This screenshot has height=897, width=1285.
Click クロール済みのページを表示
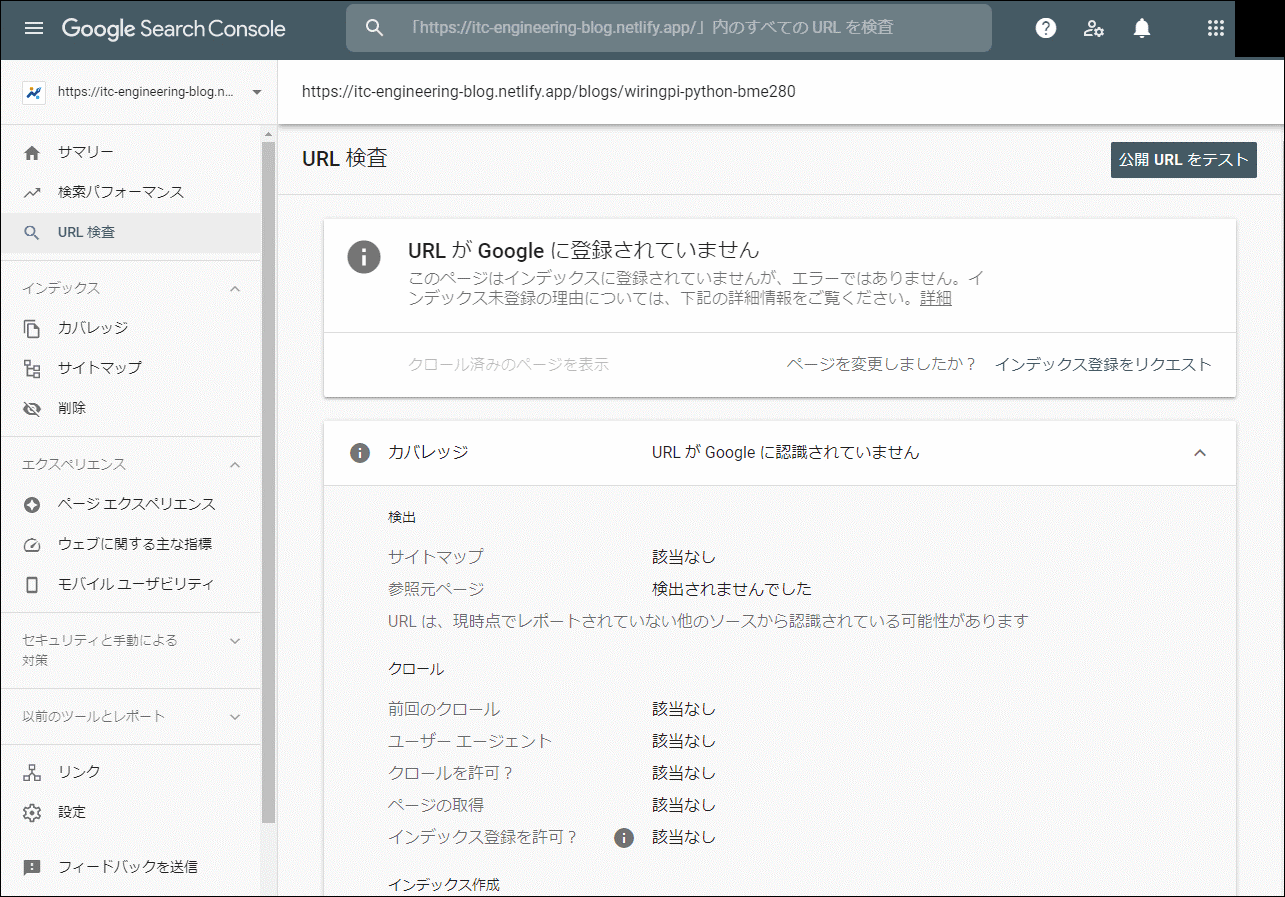[x=508, y=364]
